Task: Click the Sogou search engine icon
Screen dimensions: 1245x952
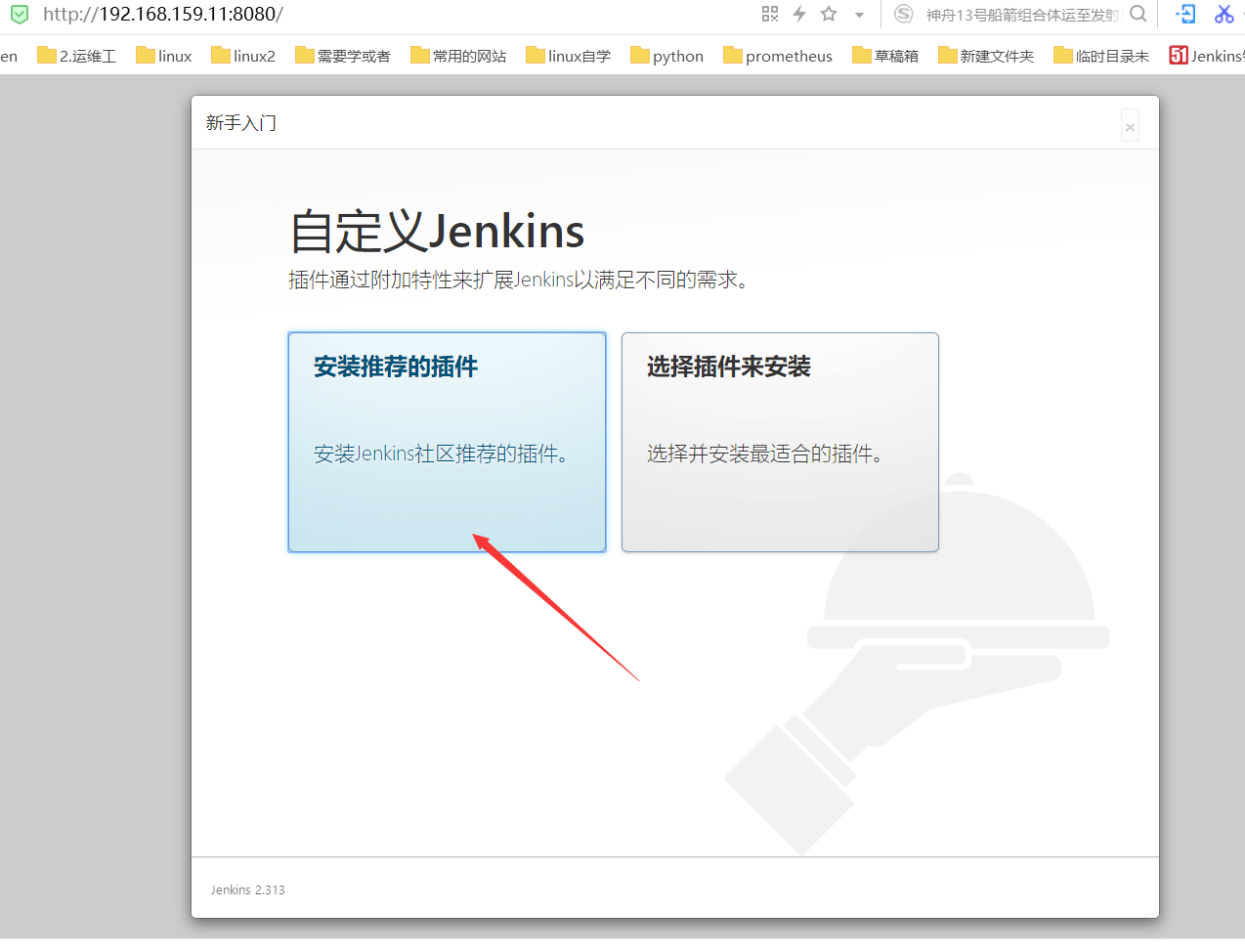Action: point(904,14)
